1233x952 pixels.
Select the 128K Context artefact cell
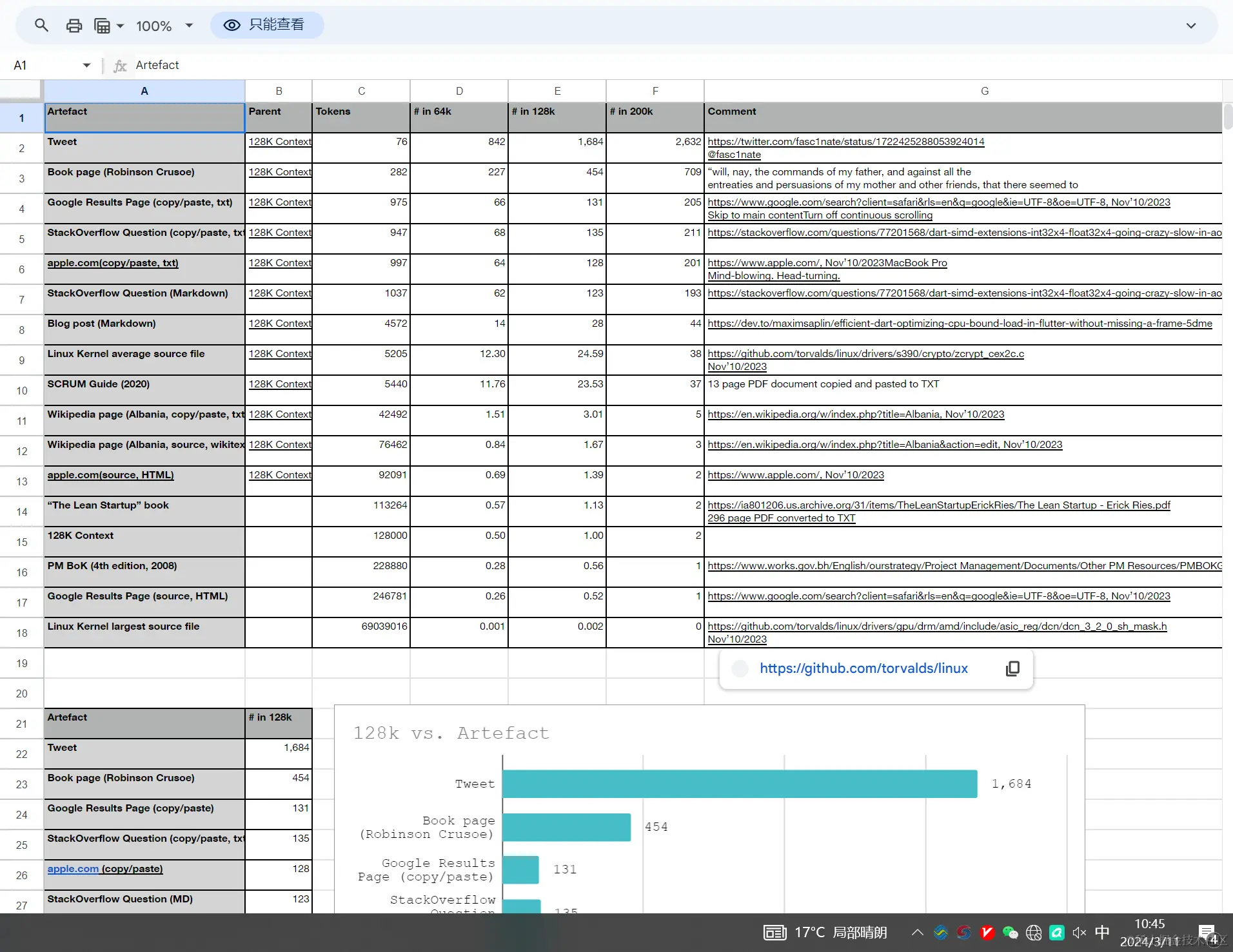click(144, 541)
